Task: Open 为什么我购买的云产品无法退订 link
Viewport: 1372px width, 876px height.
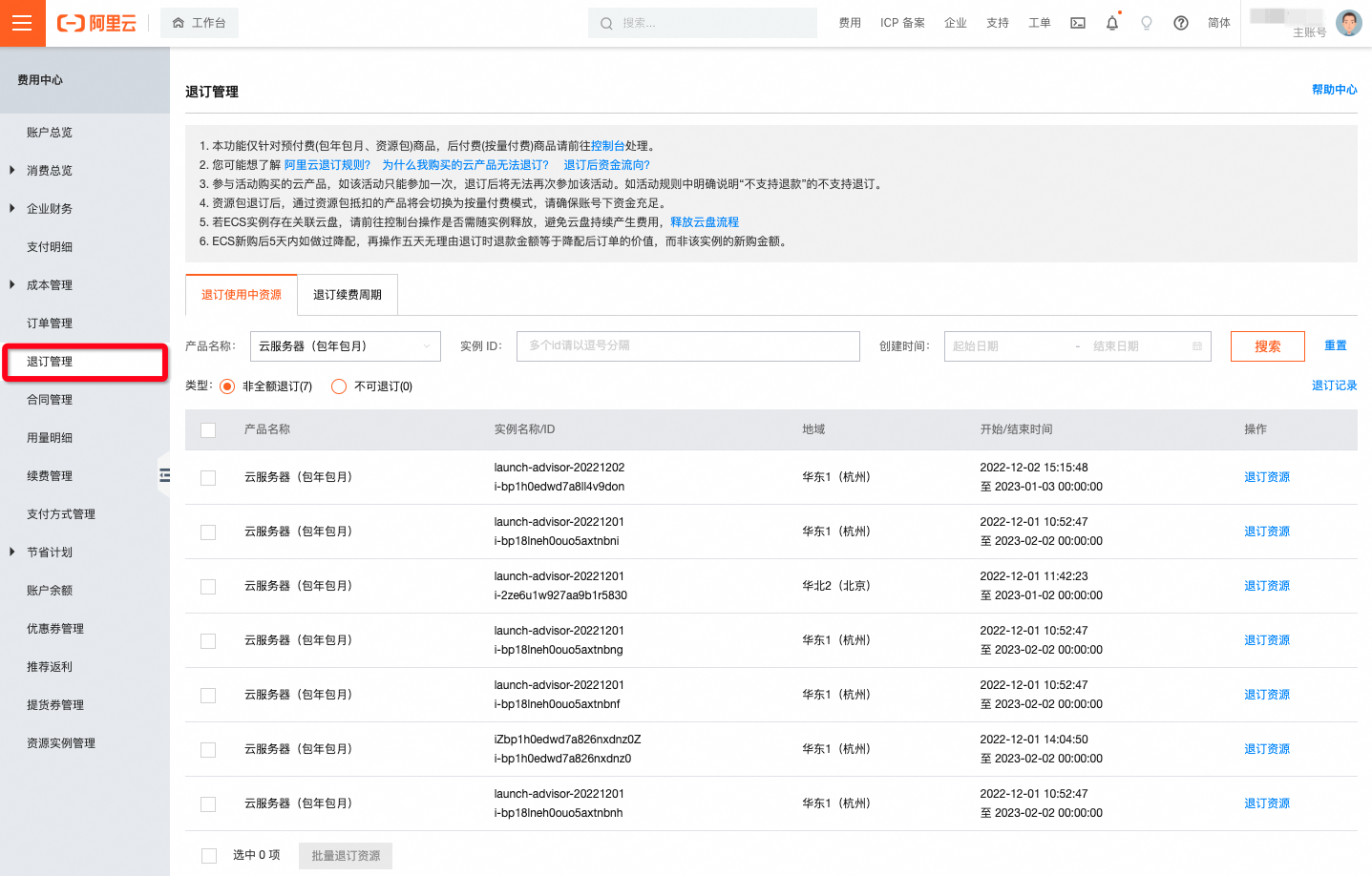Action: [x=466, y=165]
